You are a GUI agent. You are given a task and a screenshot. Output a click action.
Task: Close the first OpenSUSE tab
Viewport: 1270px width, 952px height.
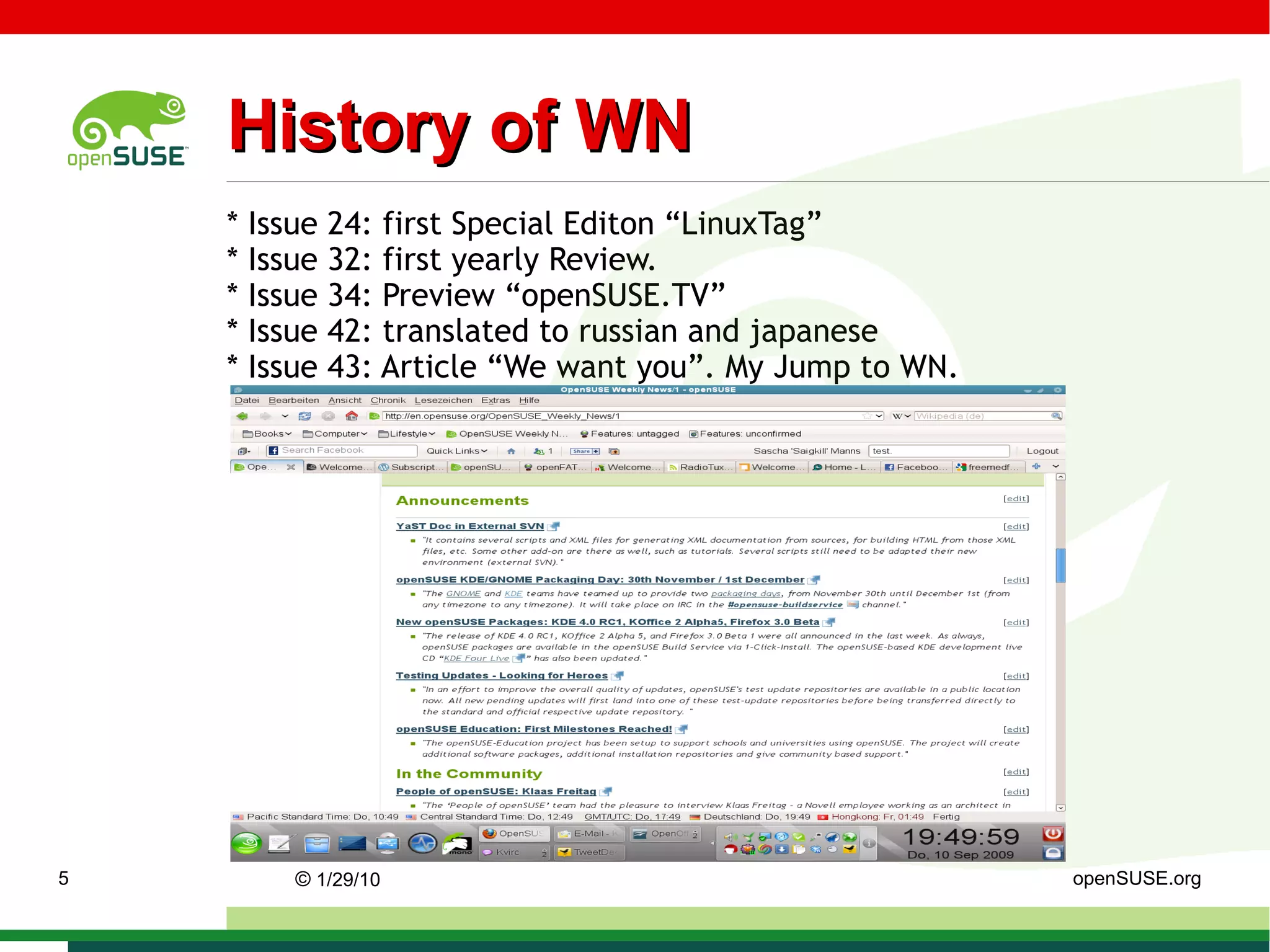pos(291,467)
